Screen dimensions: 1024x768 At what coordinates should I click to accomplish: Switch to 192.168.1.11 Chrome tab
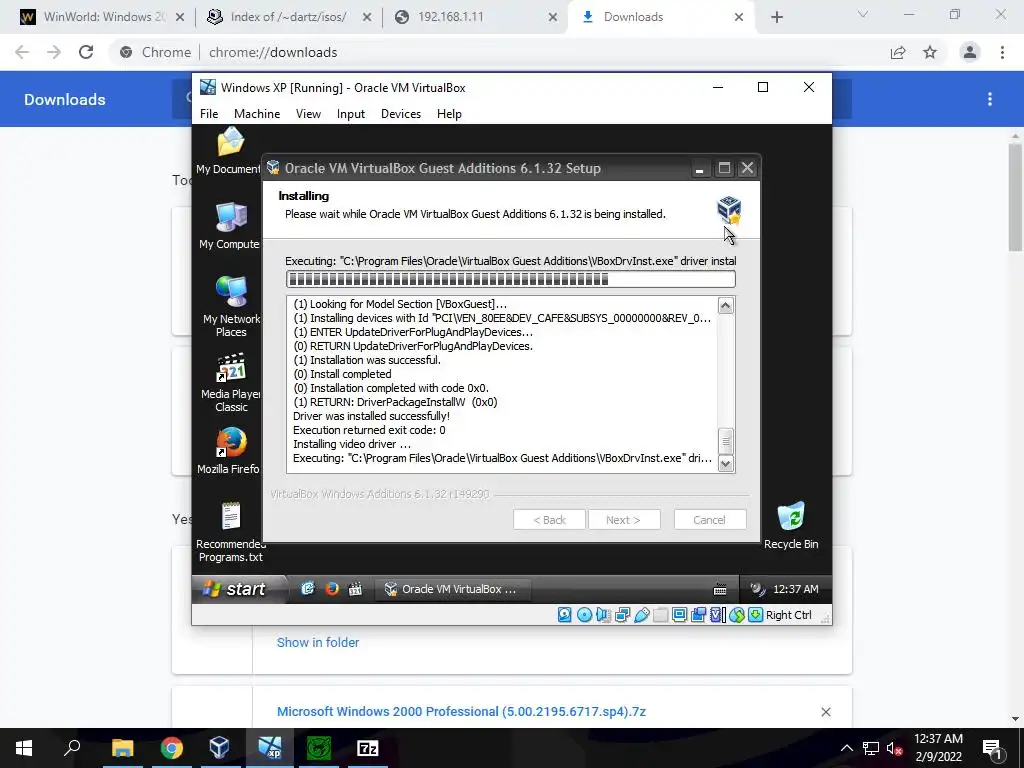[475, 17]
